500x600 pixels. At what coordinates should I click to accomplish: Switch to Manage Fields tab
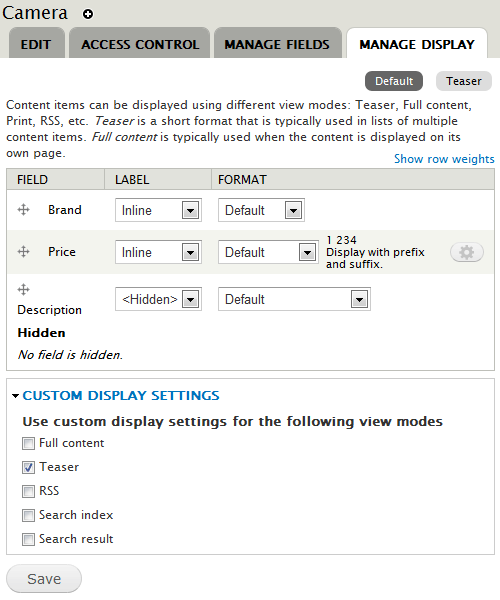[x=277, y=44]
